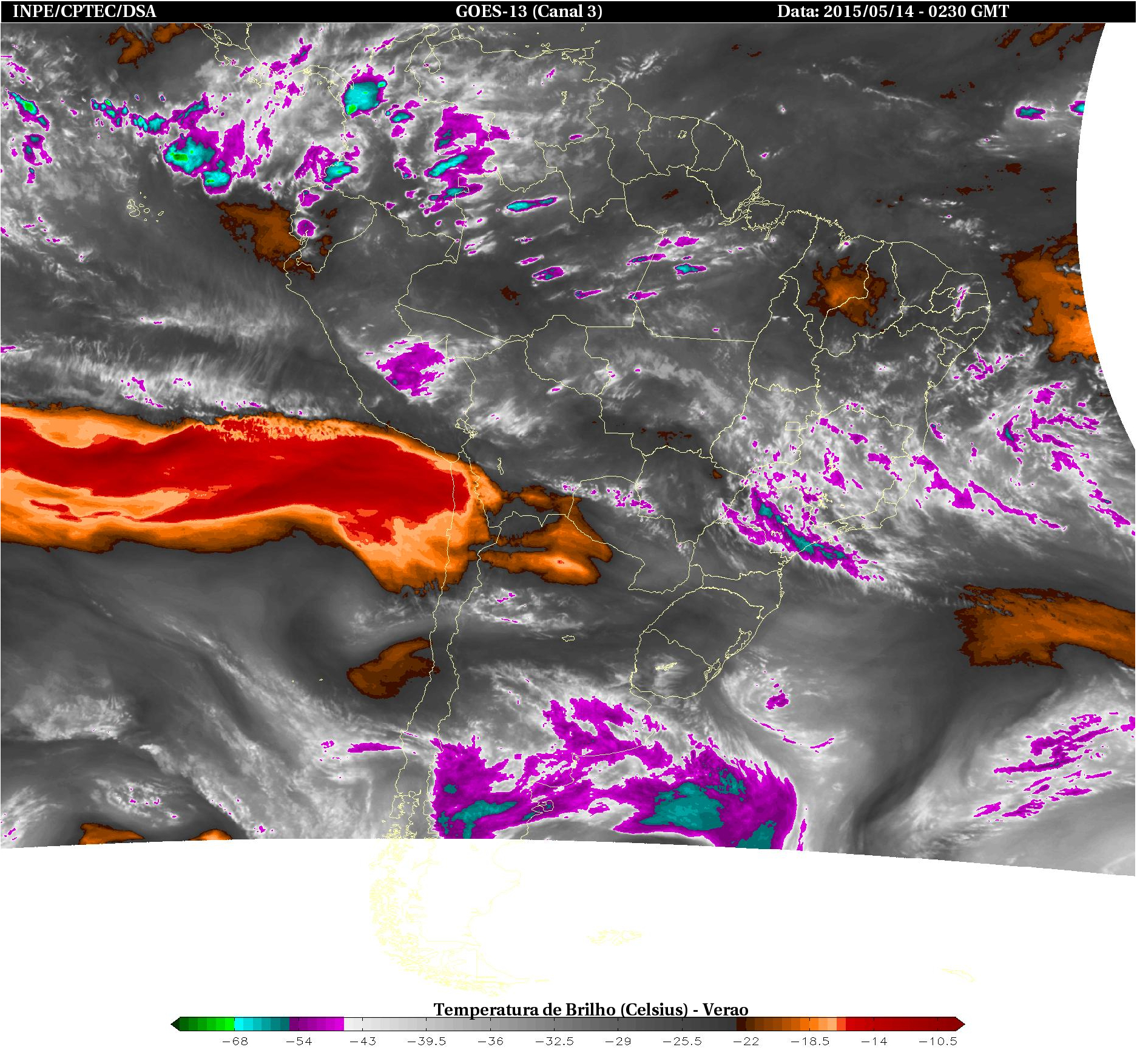Screen dimensions: 1137x1064
Task: Click the -43 colorbar tick label
Action: click(363, 1042)
